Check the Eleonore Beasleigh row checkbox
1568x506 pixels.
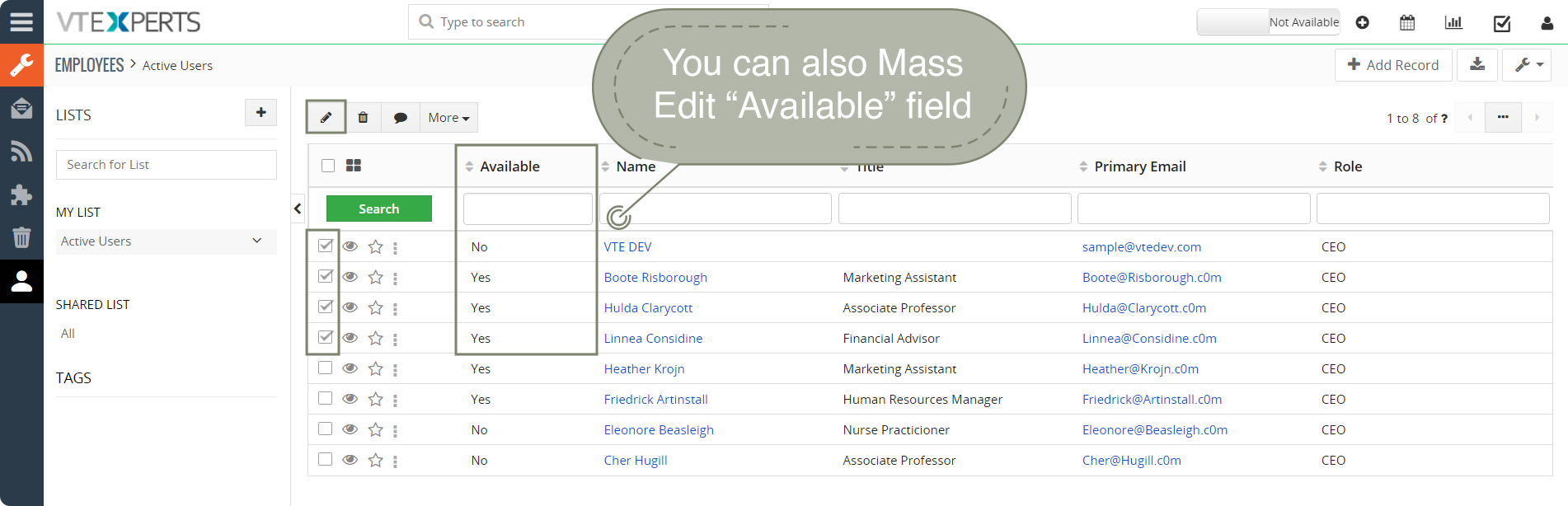326,429
